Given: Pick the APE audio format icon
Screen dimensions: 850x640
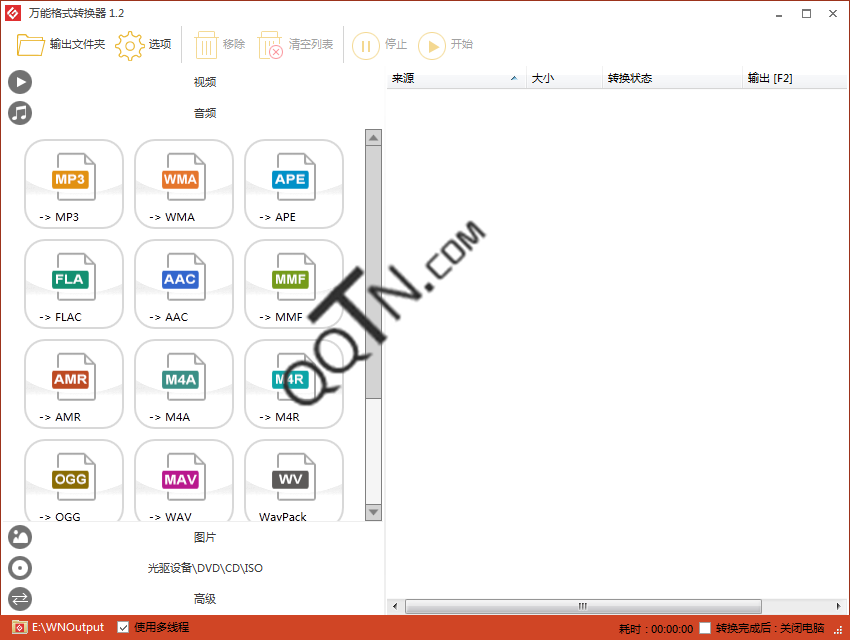Looking at the screenshot, I should [x=293, y=184].
